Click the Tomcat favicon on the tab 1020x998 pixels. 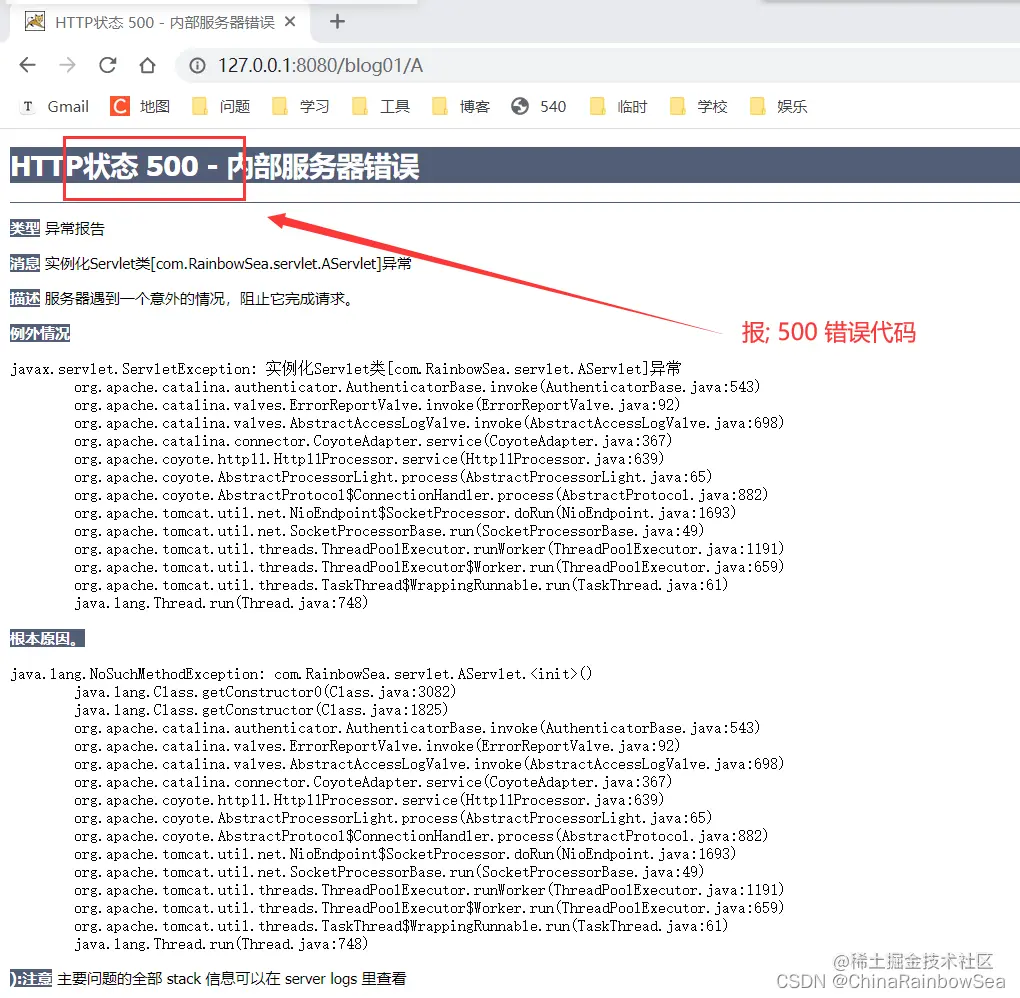[x=34, y=21]
